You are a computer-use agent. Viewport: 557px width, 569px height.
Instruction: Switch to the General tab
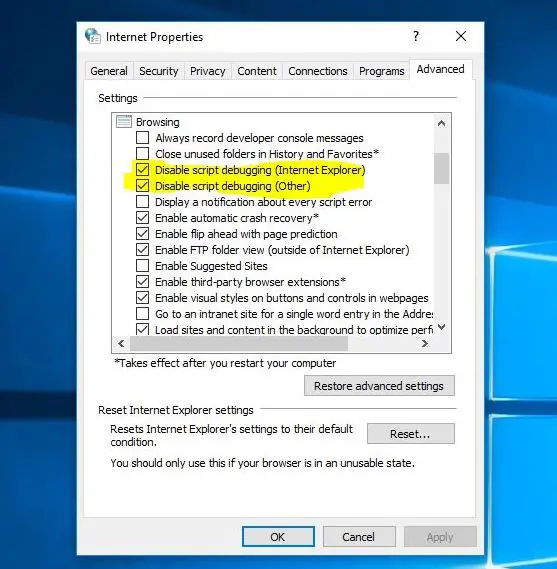(x=109, y=71)
